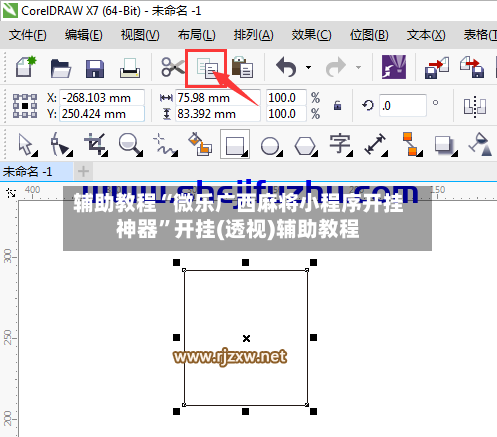Expand the undo history dropdown arrow

(x=309, y=68)
